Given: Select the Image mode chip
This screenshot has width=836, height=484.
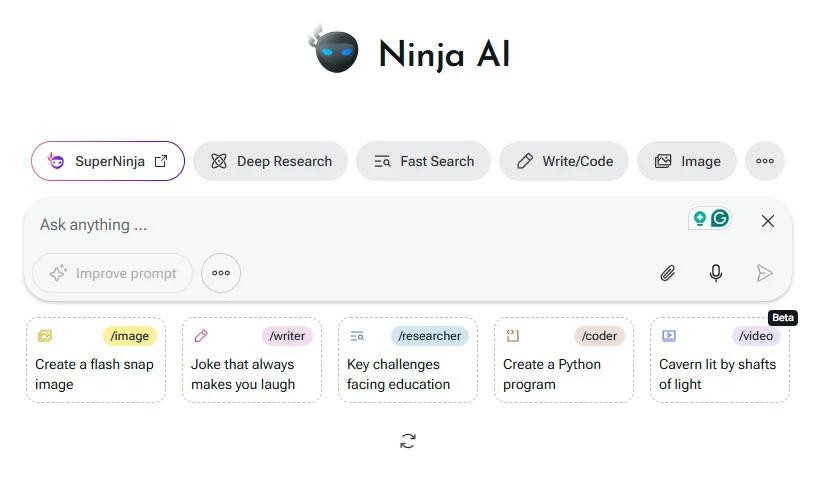Looking at the screenshot, I should [x=687, y=161].
